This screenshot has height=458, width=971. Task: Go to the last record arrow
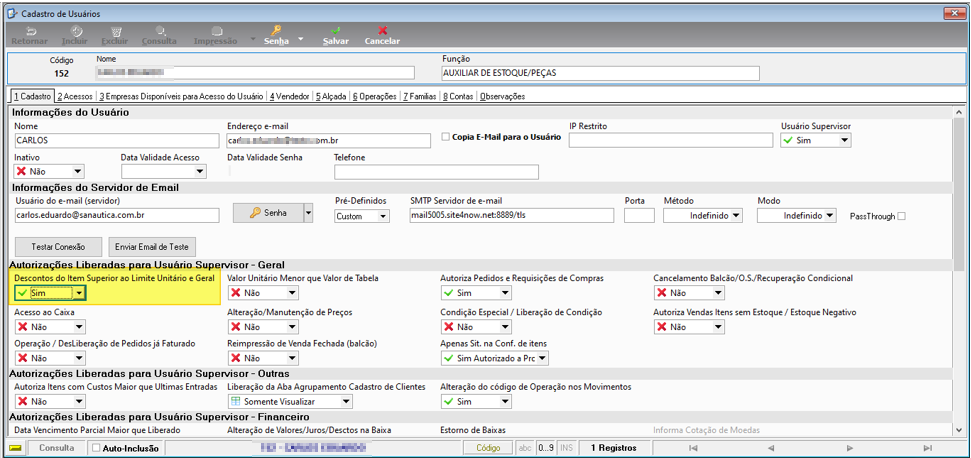click(927, 447)
